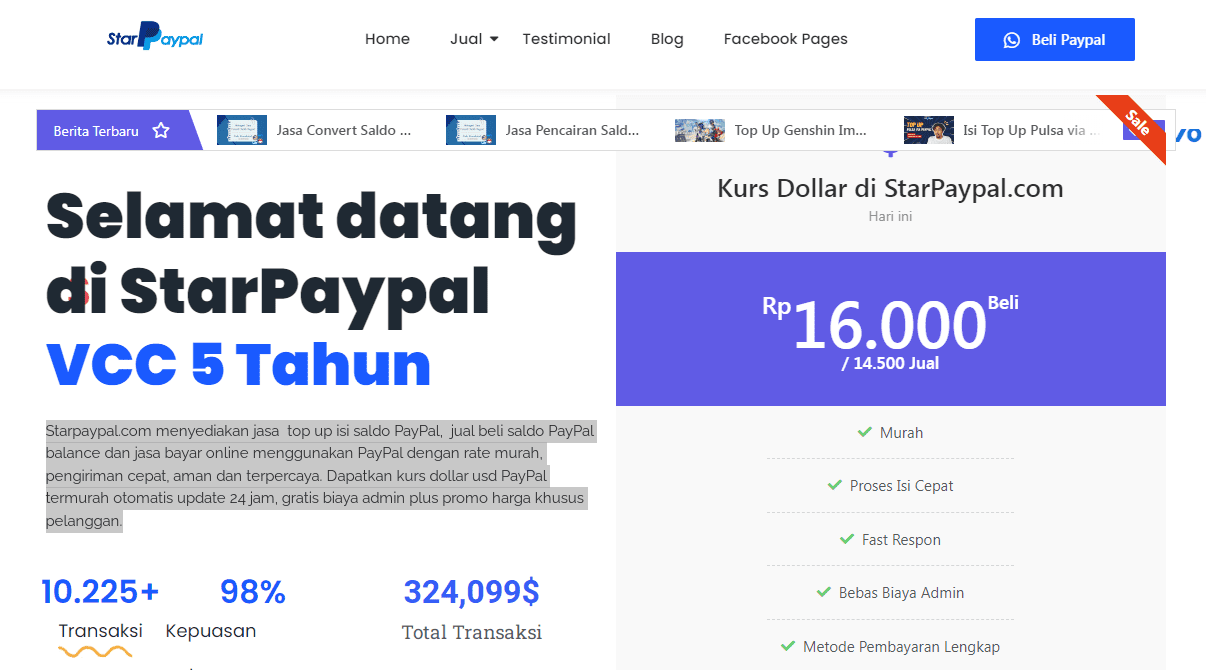Click the Jasa Pencairan Saldo thumbnail
This screenshot has height=670, width=1206.
click(471, 130)
